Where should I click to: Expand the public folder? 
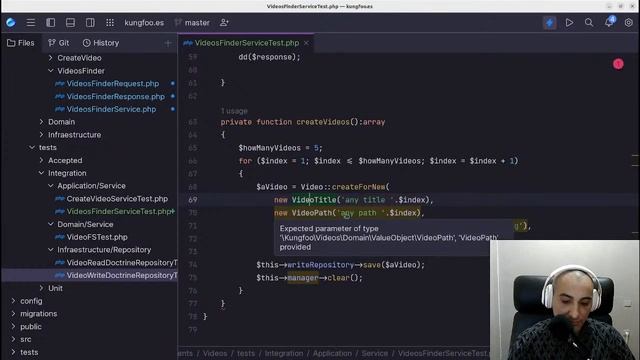[x=13, y=327]
